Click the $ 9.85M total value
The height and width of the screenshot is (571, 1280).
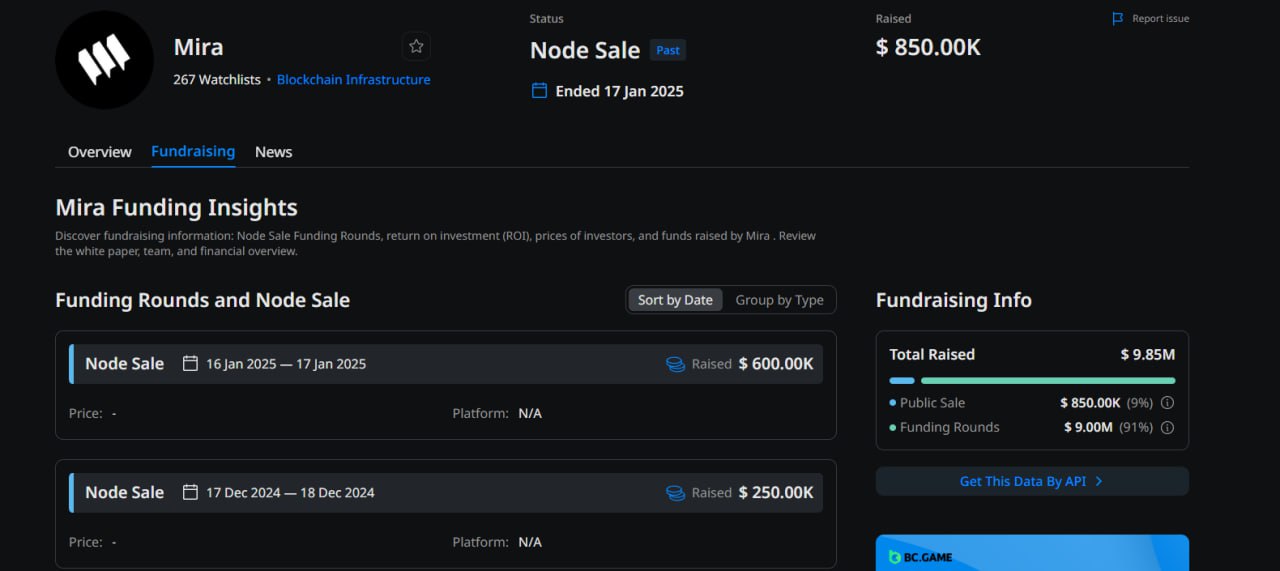click(x=1148, y=354)
